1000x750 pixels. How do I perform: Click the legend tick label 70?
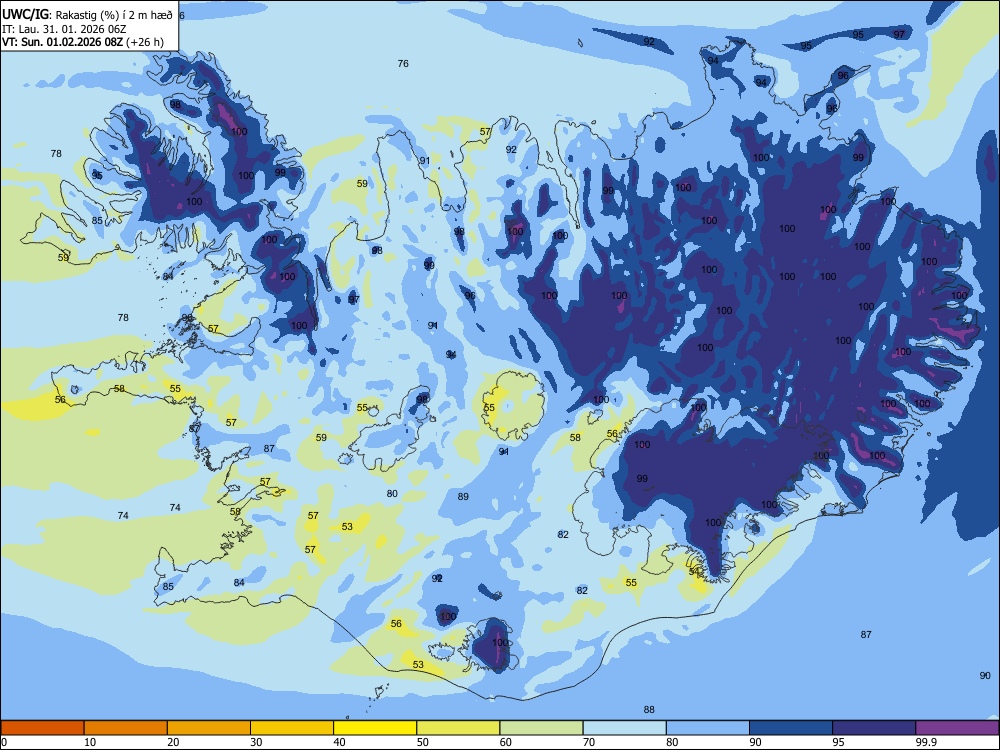(589, 742)
